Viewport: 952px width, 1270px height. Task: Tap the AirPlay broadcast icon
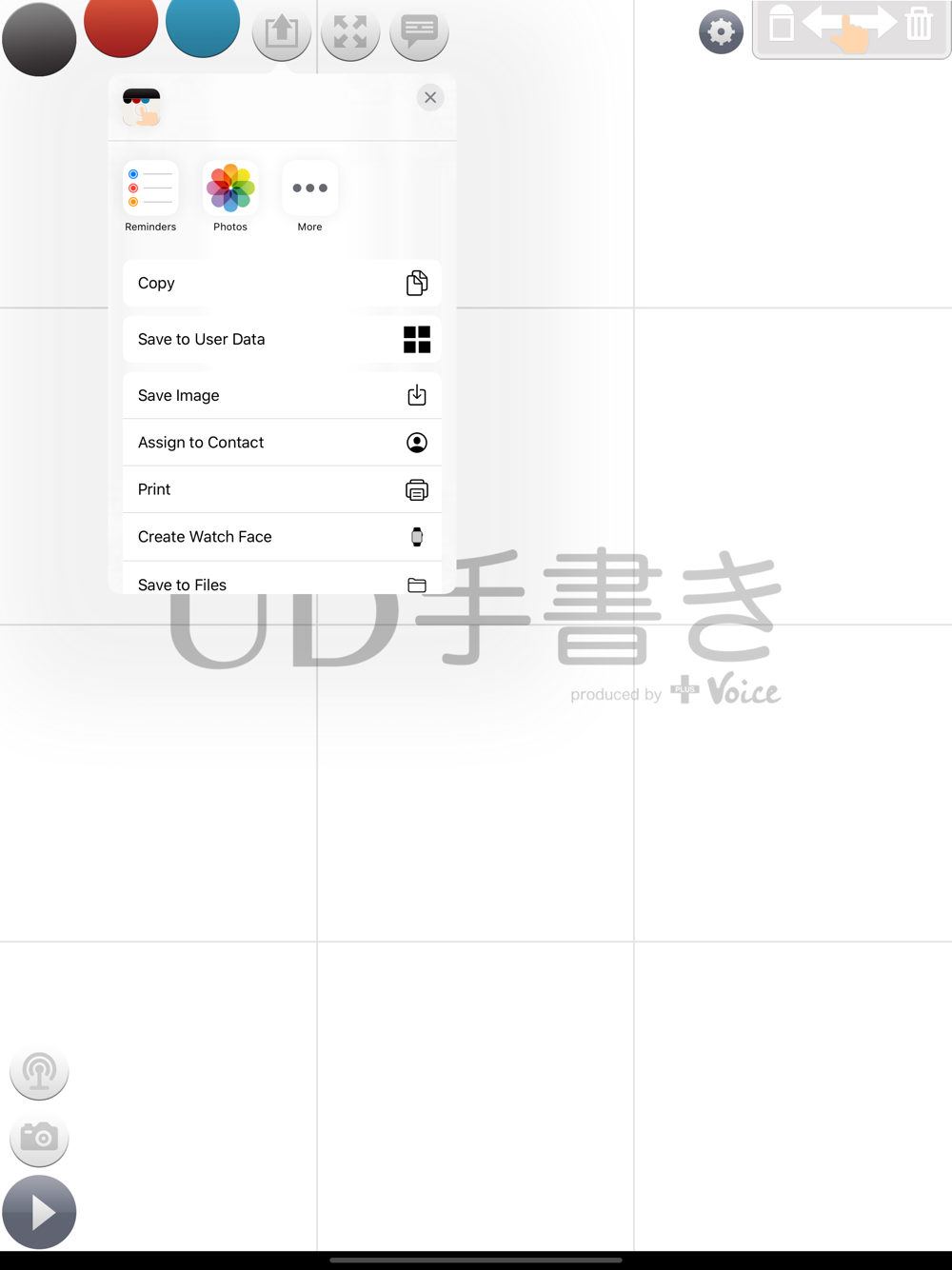(39, 1072)
